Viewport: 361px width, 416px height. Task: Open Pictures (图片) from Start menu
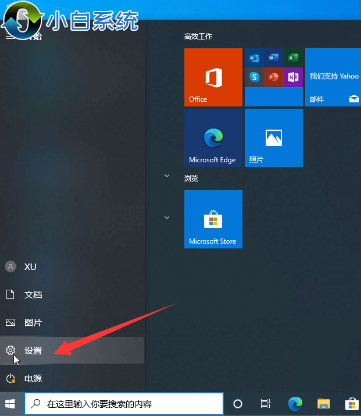point(72,323)
